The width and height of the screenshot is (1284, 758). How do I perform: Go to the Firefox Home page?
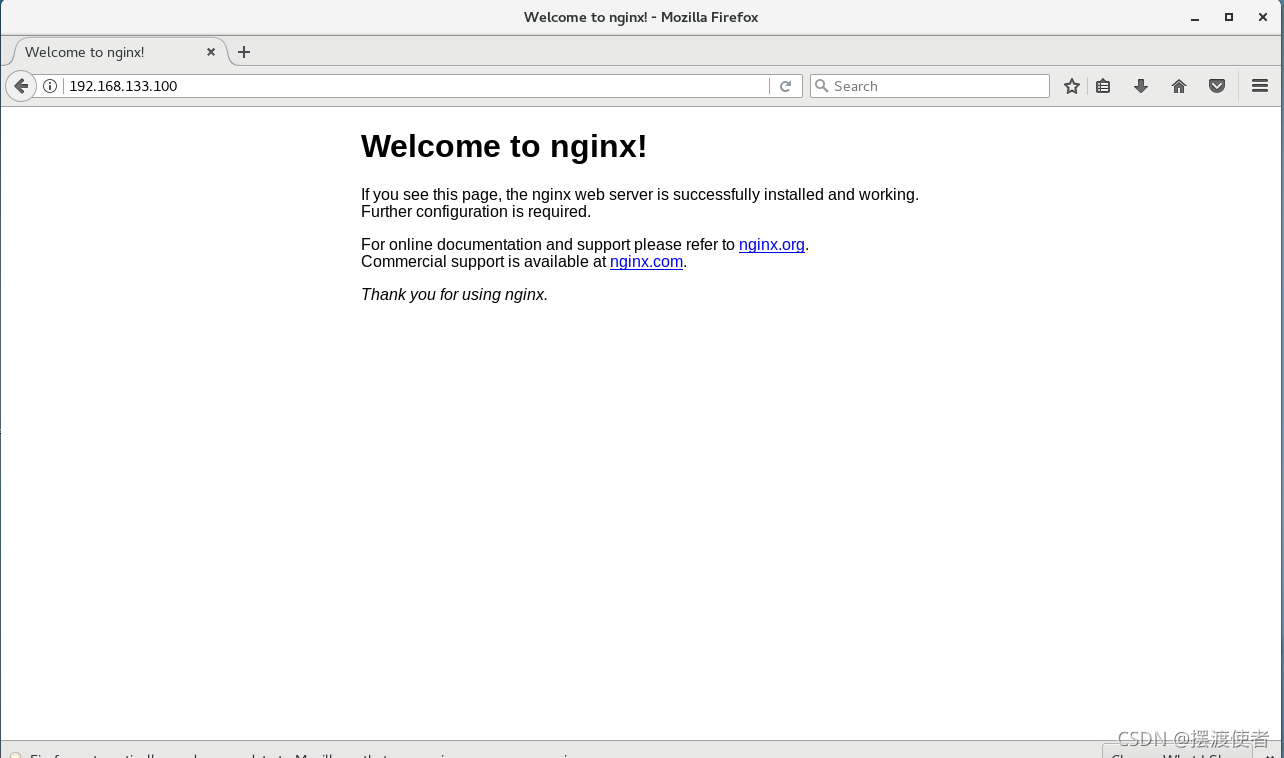[1179, 86]
